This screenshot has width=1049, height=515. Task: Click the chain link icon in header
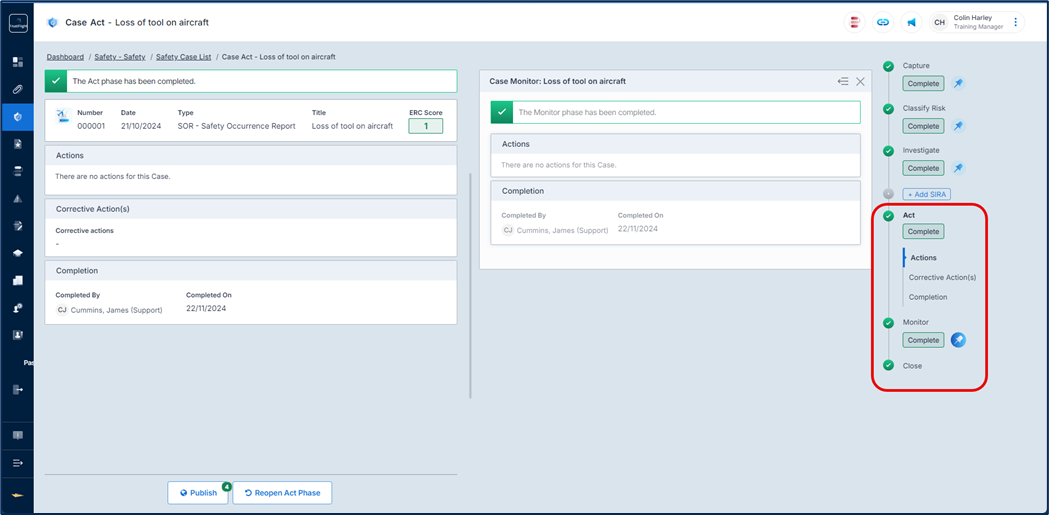tap(883, 22)
